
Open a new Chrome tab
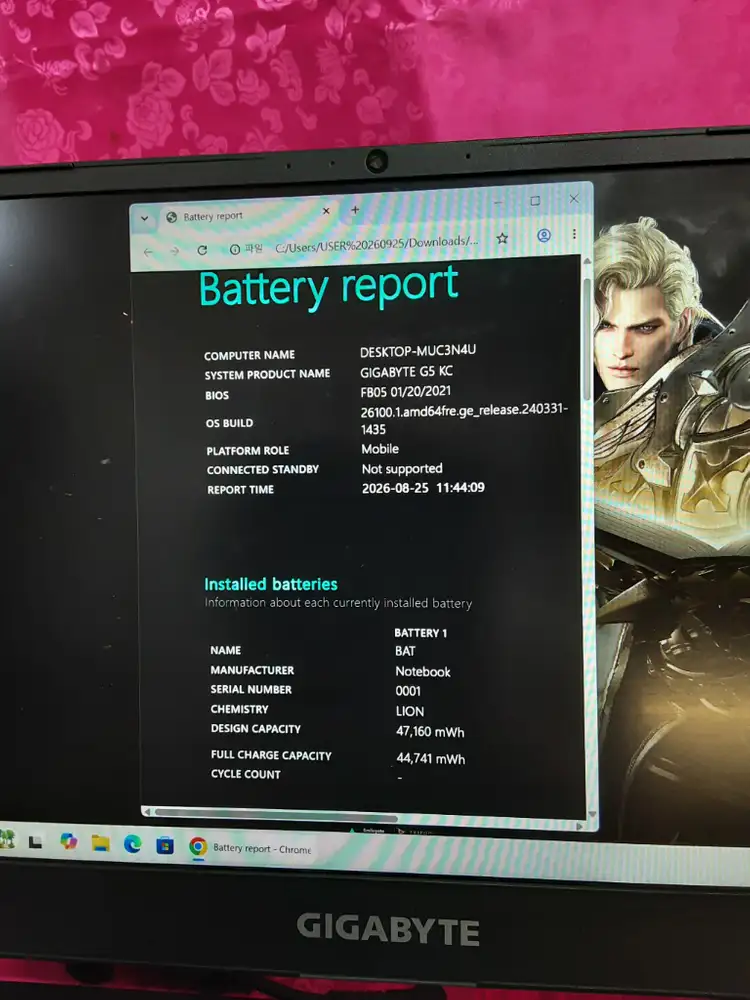[355, 209]
